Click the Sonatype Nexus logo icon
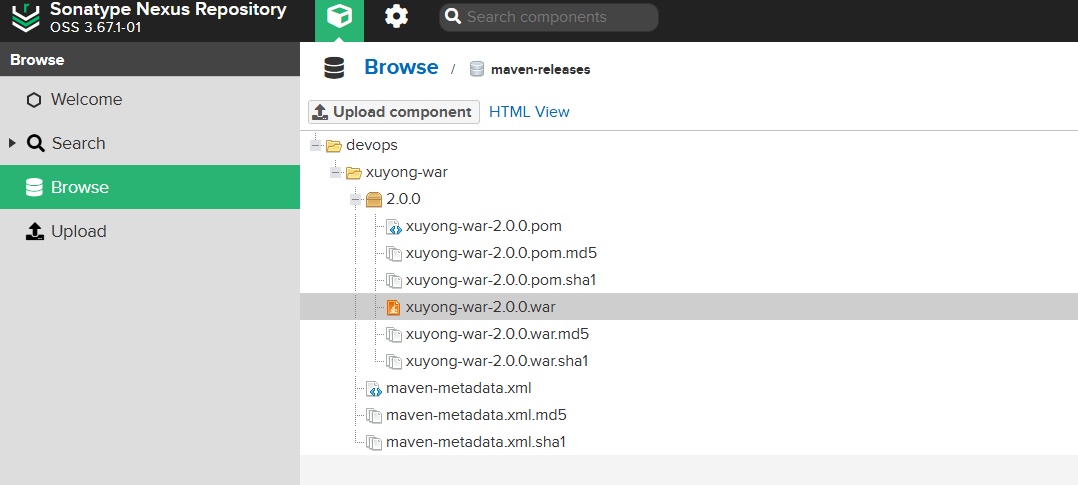1078x485 pixels. tap(26, 17)
